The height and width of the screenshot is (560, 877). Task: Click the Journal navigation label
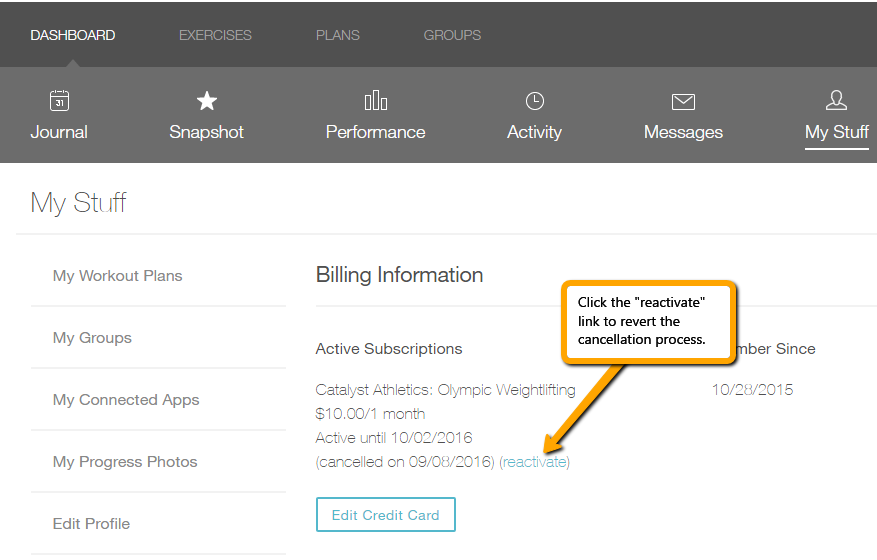(59, 132)
